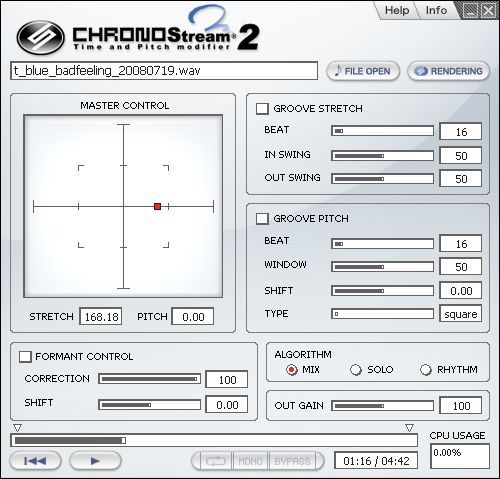Viewport: 500px width, 479px height.
Task: Close the ChronoStream window
Action: coord(488,11)
